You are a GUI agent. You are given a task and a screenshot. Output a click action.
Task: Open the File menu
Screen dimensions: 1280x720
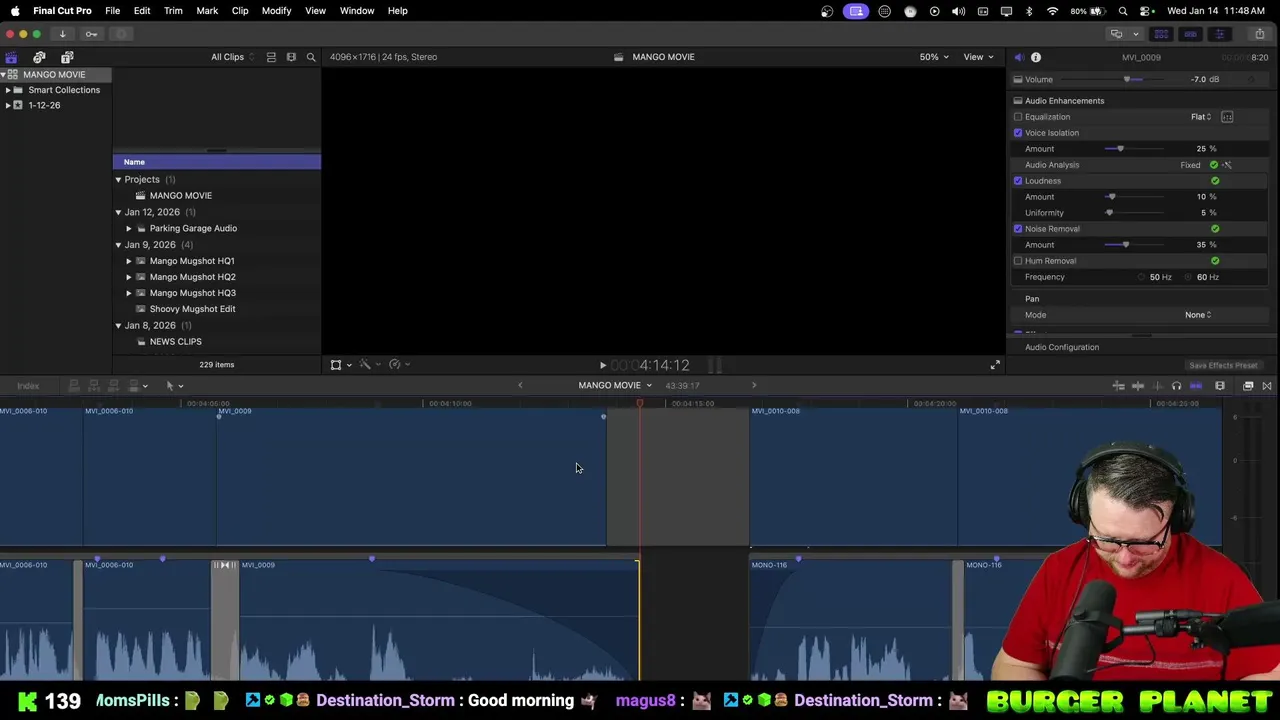click(x=112, y=11)
